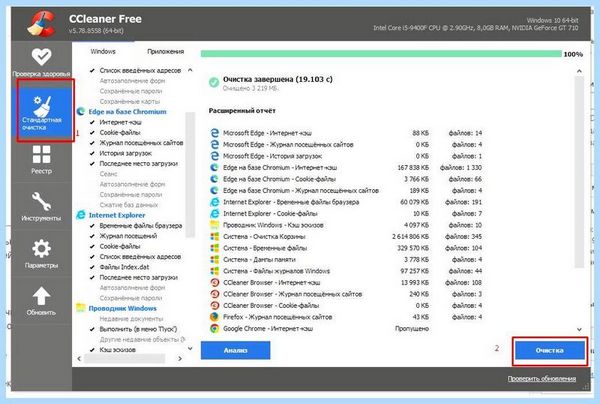The width and height of the screenshot is (600, 404).
Task: Enable Сохранённые пароли under Edge Chromium
Action: pyautogui.click(x=130, y=194)
